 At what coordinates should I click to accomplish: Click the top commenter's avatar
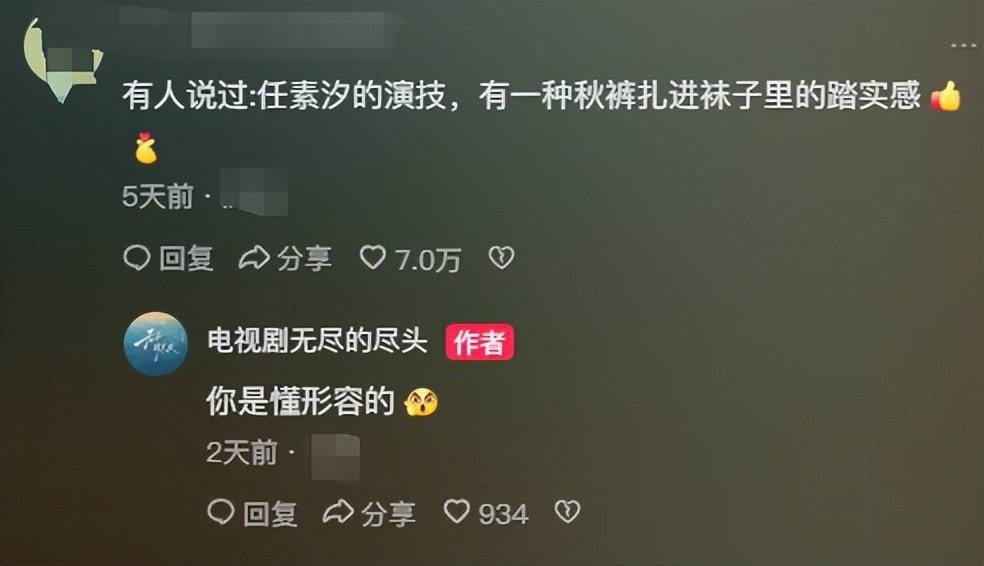(62, 61)
